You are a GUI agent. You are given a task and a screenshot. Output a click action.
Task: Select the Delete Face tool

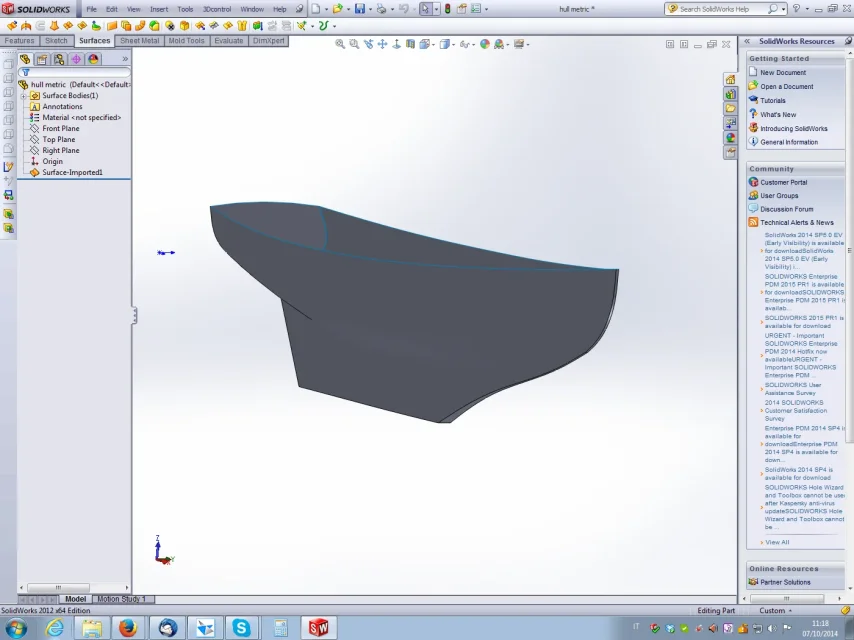point(170,26)
